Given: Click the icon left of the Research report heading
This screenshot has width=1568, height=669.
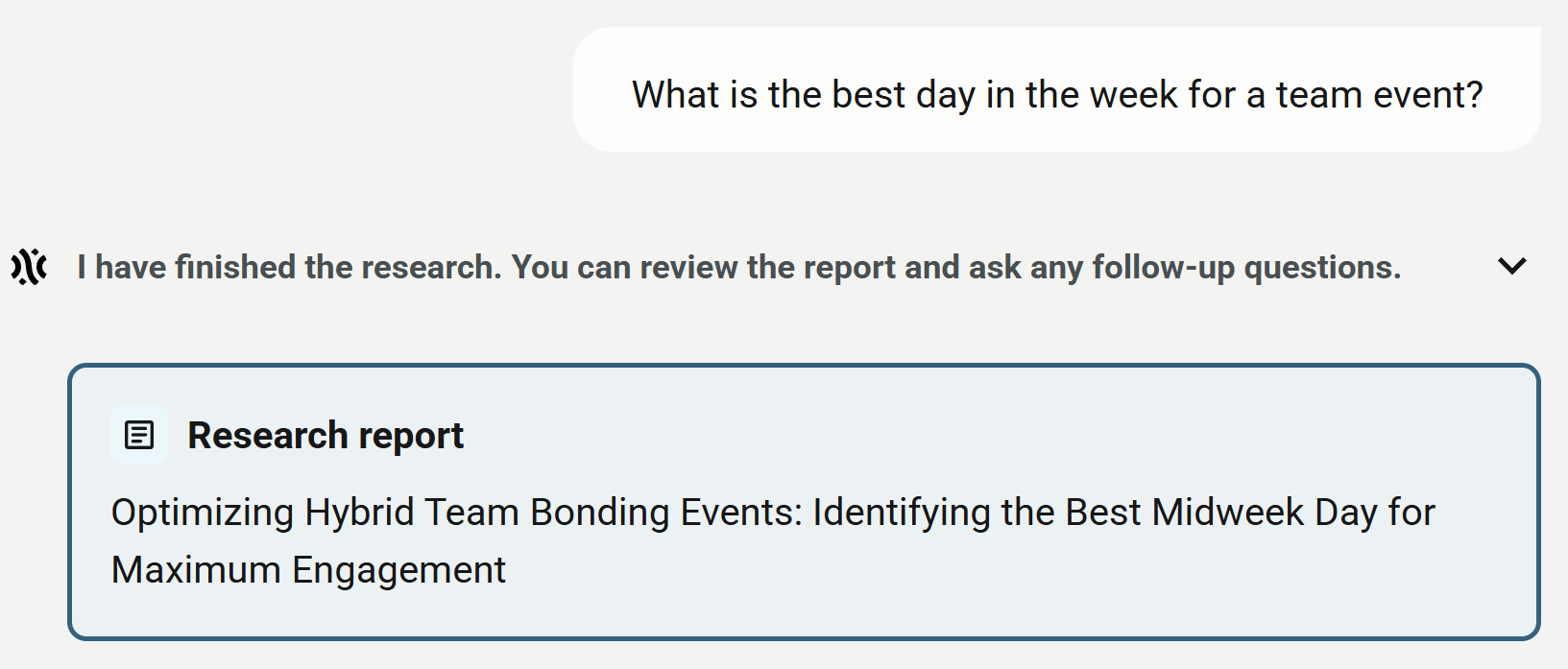Looking at the screenshot, I should (139, 434).
